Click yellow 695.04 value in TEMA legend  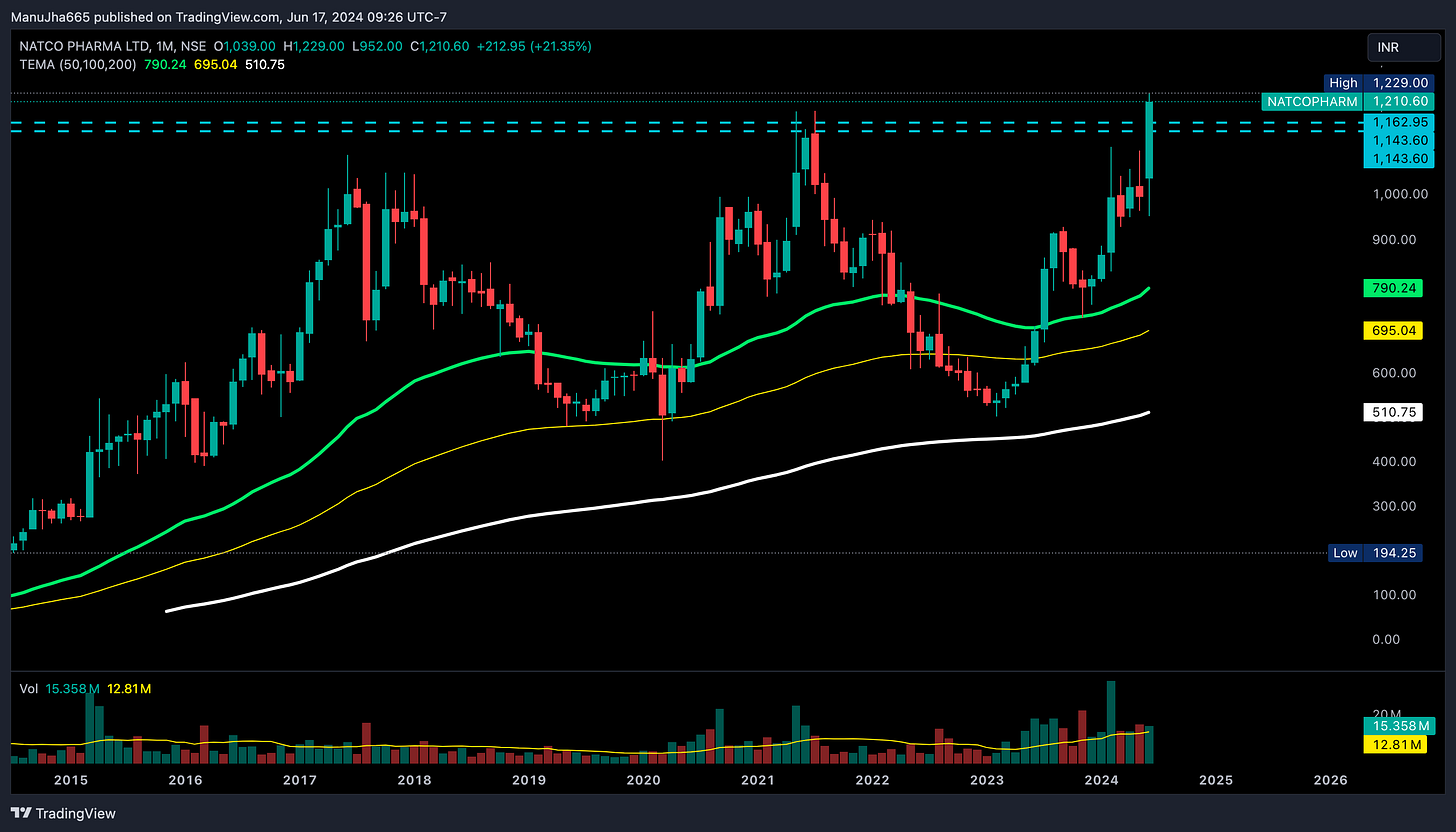[x=217, y=64]
